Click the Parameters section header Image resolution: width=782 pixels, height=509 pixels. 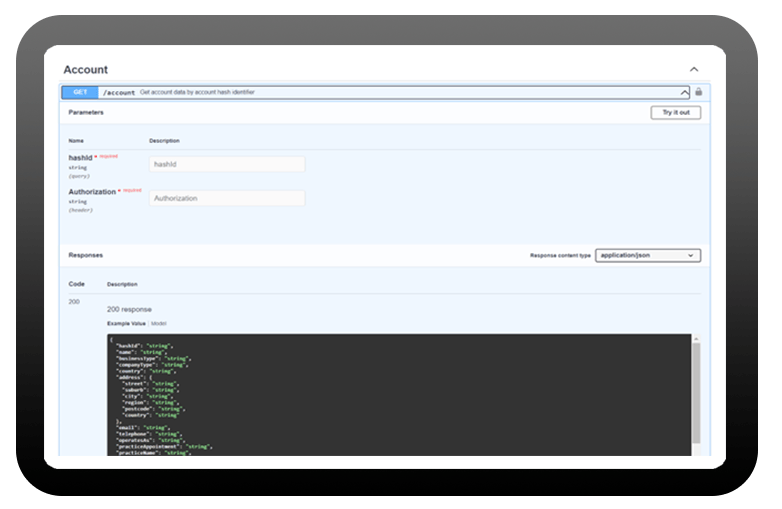point(86,113)
